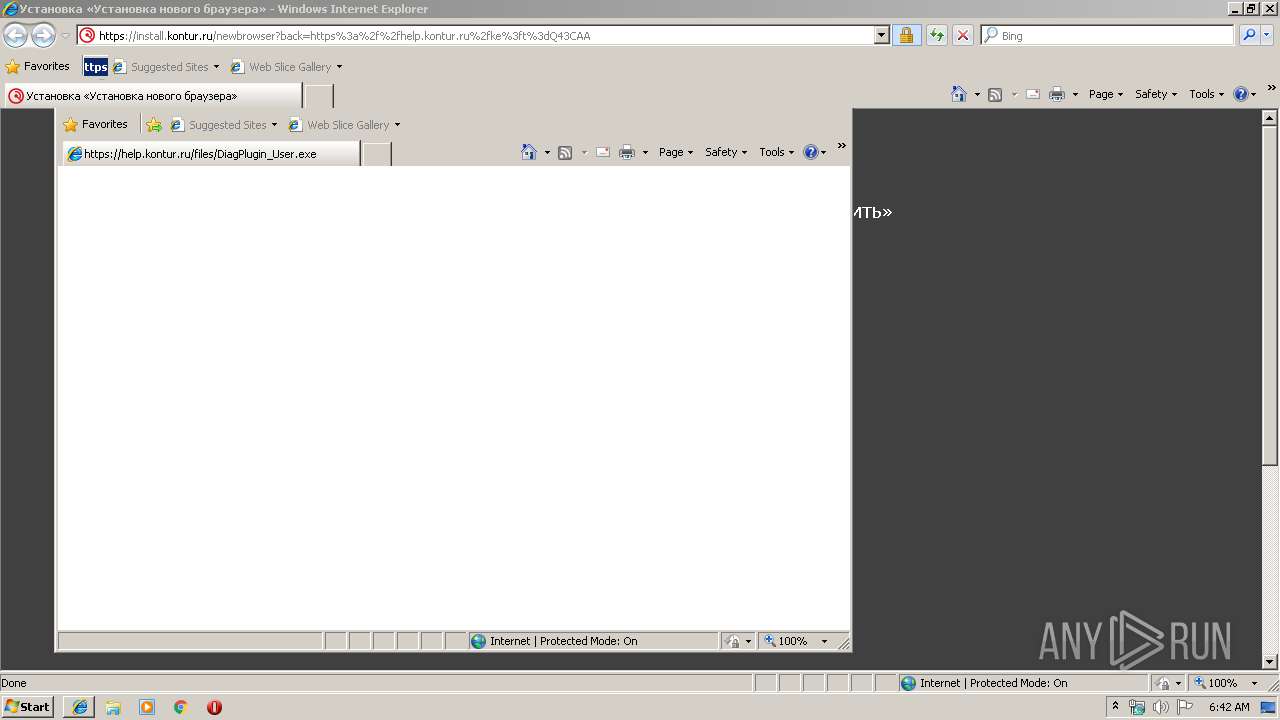Expand the top Web Slice Gallery dropdown arrow
1280x720 pixels.
tap(339, 67)
